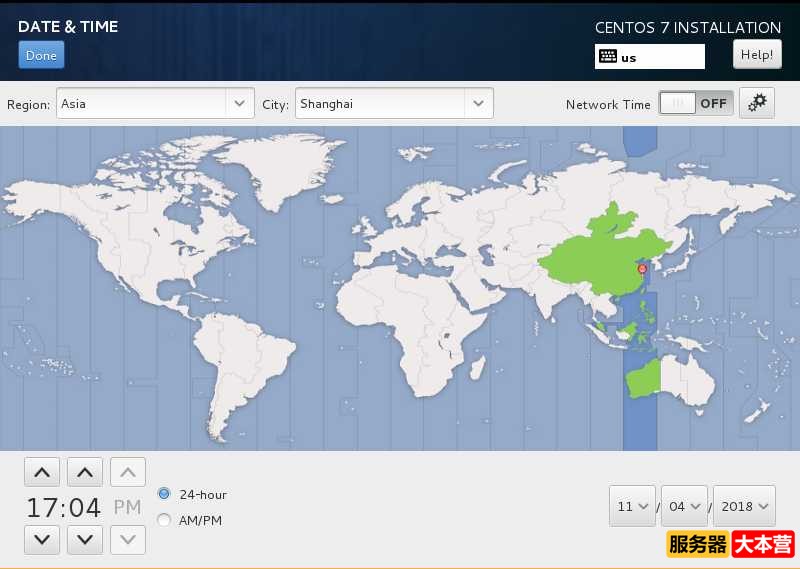This screenshot has height=569, width=800.
Task: Click the disabled AM/PM up arrow
Action: [x=128, y=472]
